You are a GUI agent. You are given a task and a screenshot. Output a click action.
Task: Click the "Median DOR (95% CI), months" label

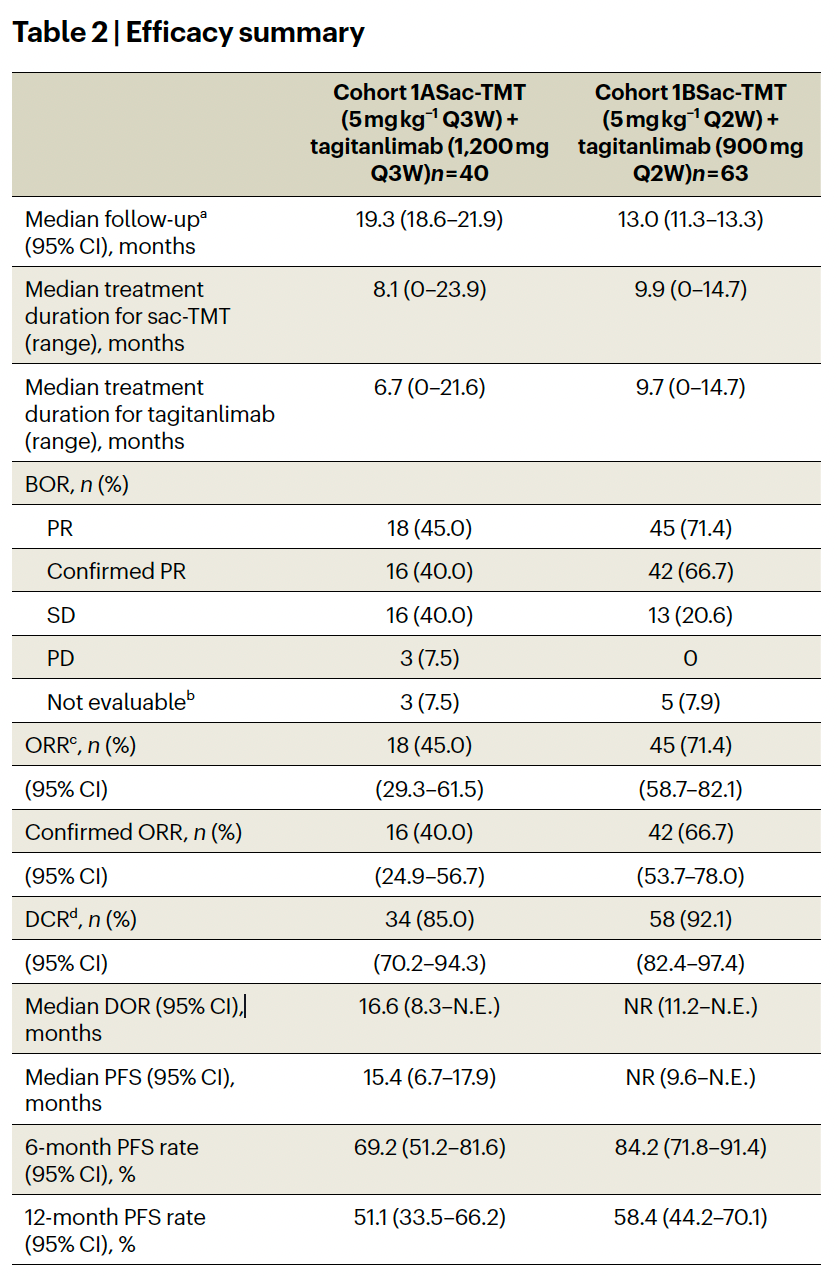pyautogui.click(x=134, y=1019)
